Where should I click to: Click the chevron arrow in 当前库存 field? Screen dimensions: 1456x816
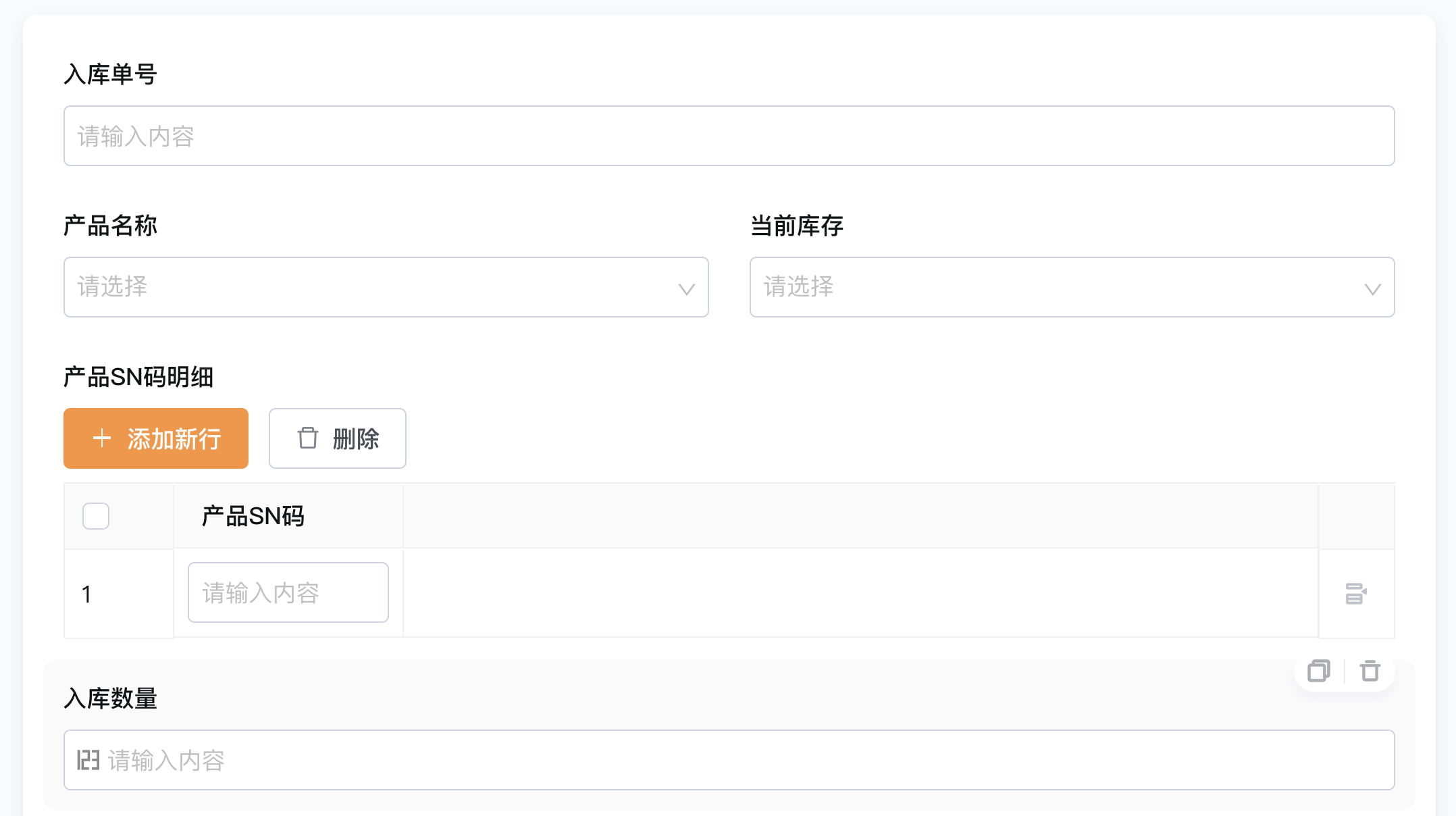click(1372, 289)
